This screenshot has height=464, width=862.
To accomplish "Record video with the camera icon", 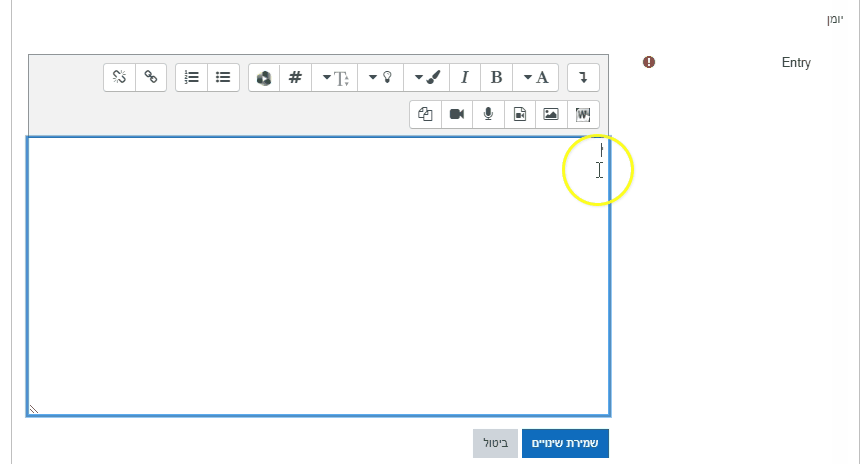I will coord(457,114).
